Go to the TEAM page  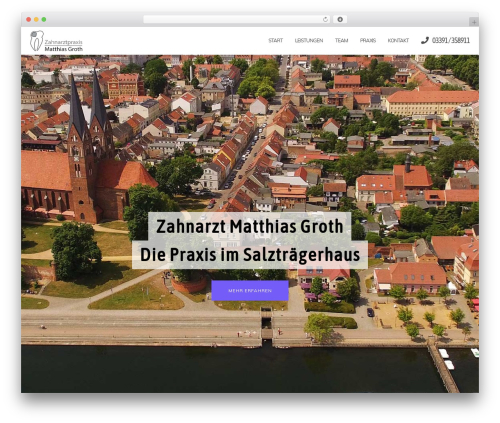click(x=341, y=40)
